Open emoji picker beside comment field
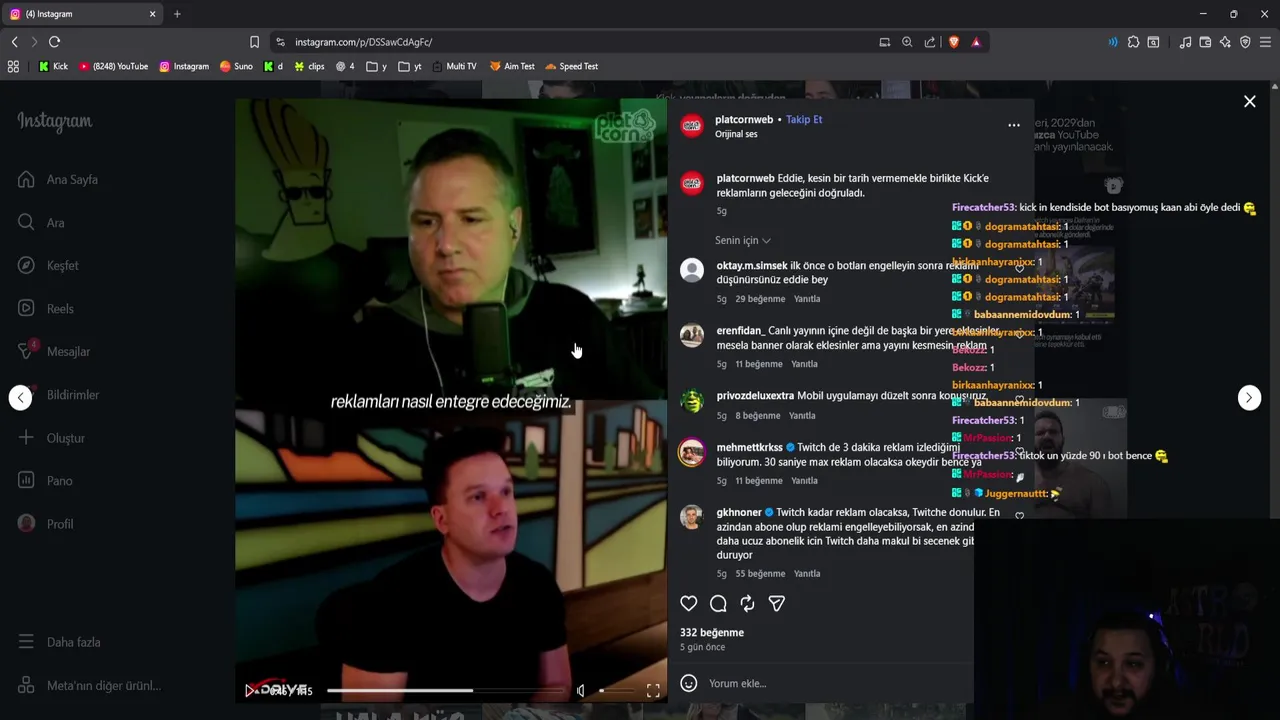Viewport: 1280px width, 720px height. (x=689, y=683)
